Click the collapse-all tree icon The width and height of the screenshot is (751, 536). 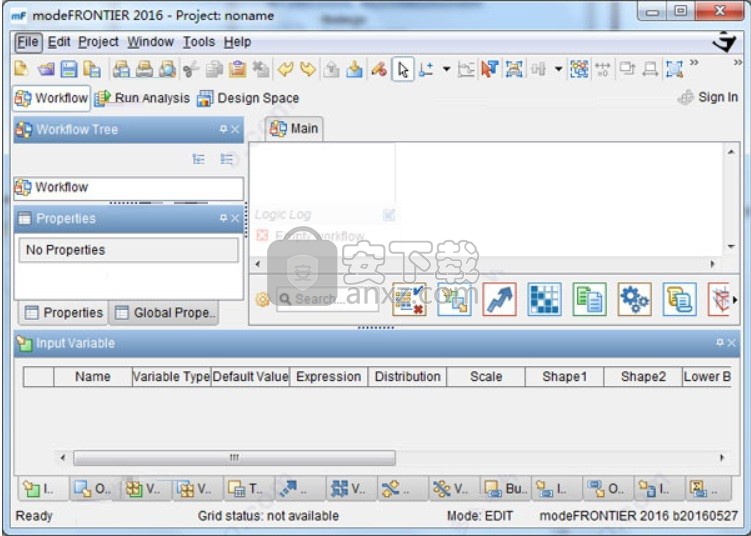(227, 159)
